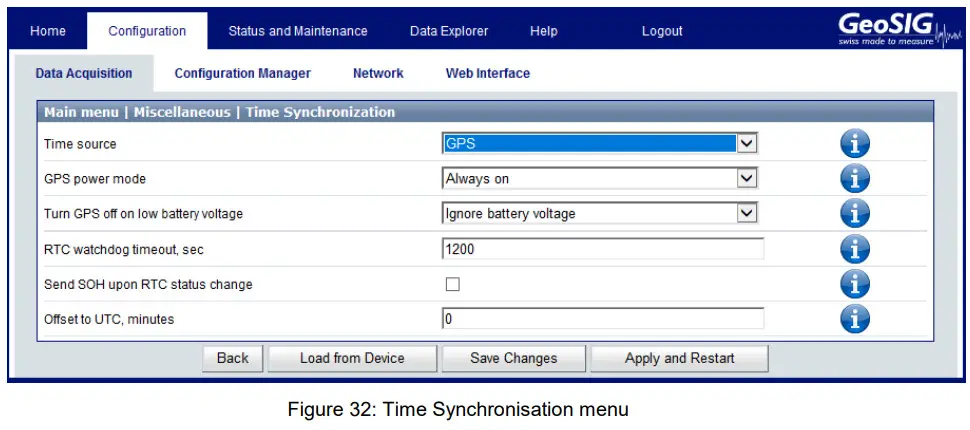Switch to the Status and Maintenance tab
This screenshot has width=970, height=430.
point(297,31)
